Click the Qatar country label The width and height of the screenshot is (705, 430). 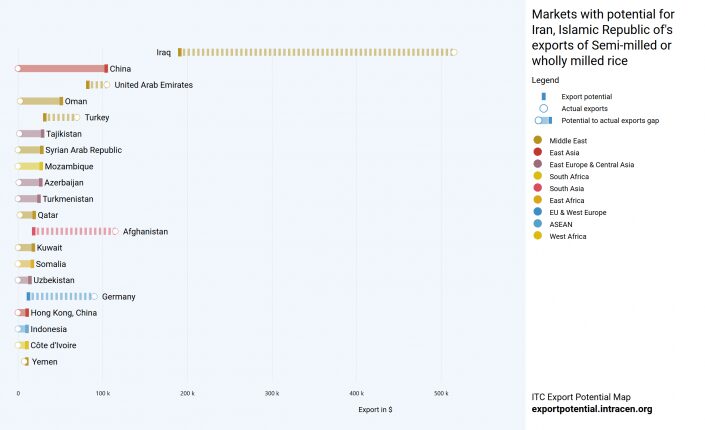(48, 215)
